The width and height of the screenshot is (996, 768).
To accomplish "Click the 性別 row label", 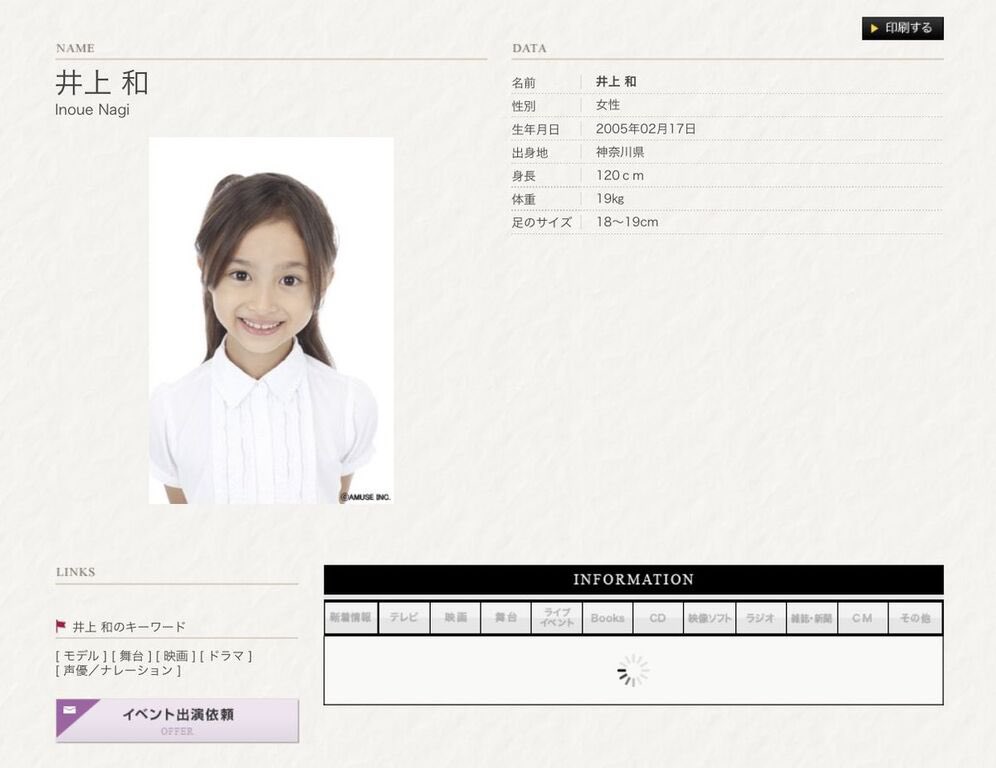I will click(524, 106).
